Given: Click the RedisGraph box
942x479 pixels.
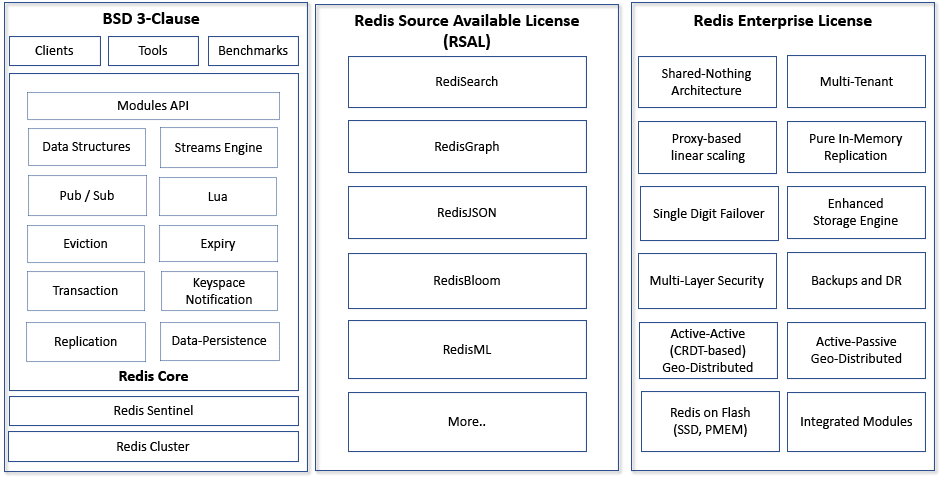Looking at the screenshot, I should click(467, 147).
